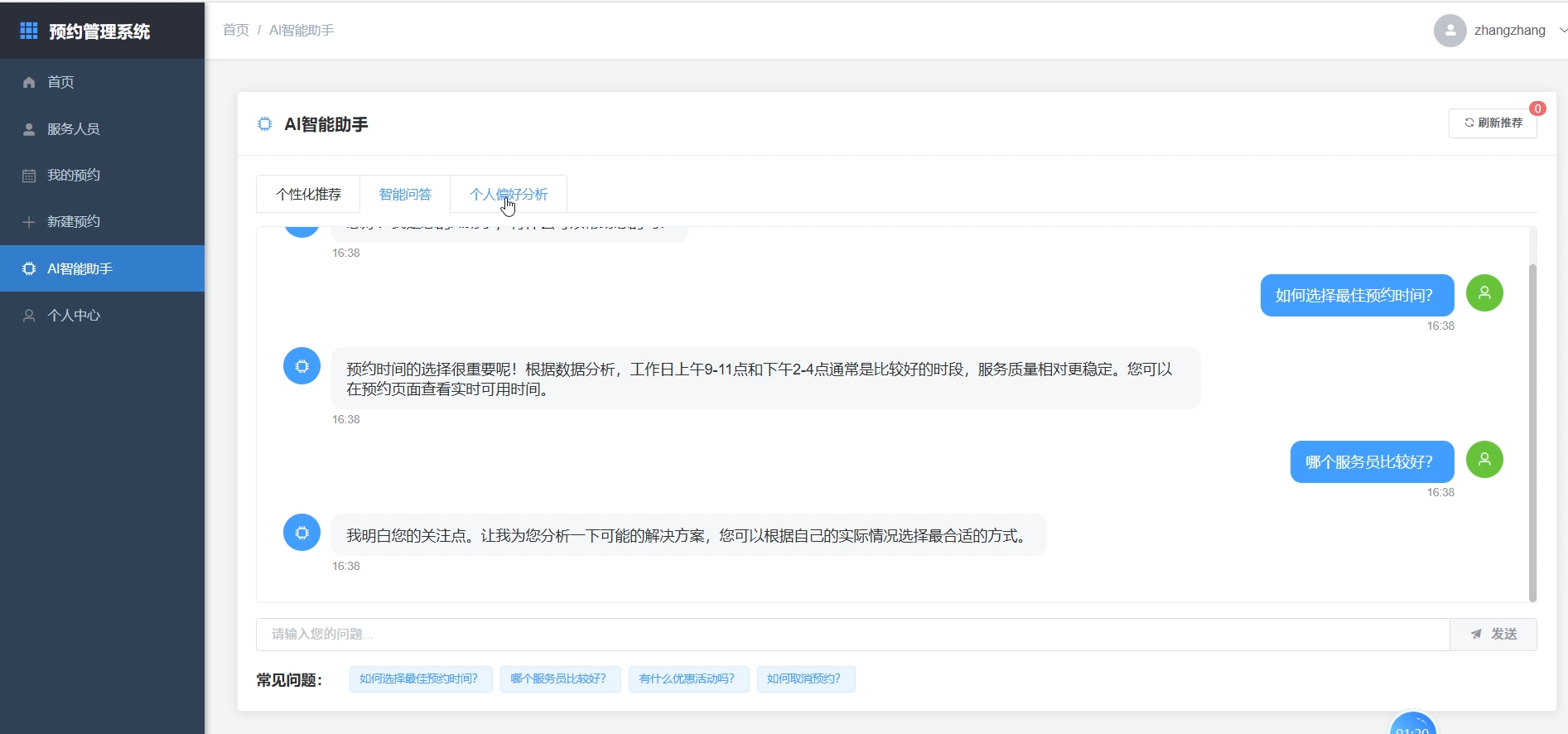Click the 我的预约 calendar icon
The width and height of the screenshot is (1568, 734).
pyautogui.click(x=29, y=176)
